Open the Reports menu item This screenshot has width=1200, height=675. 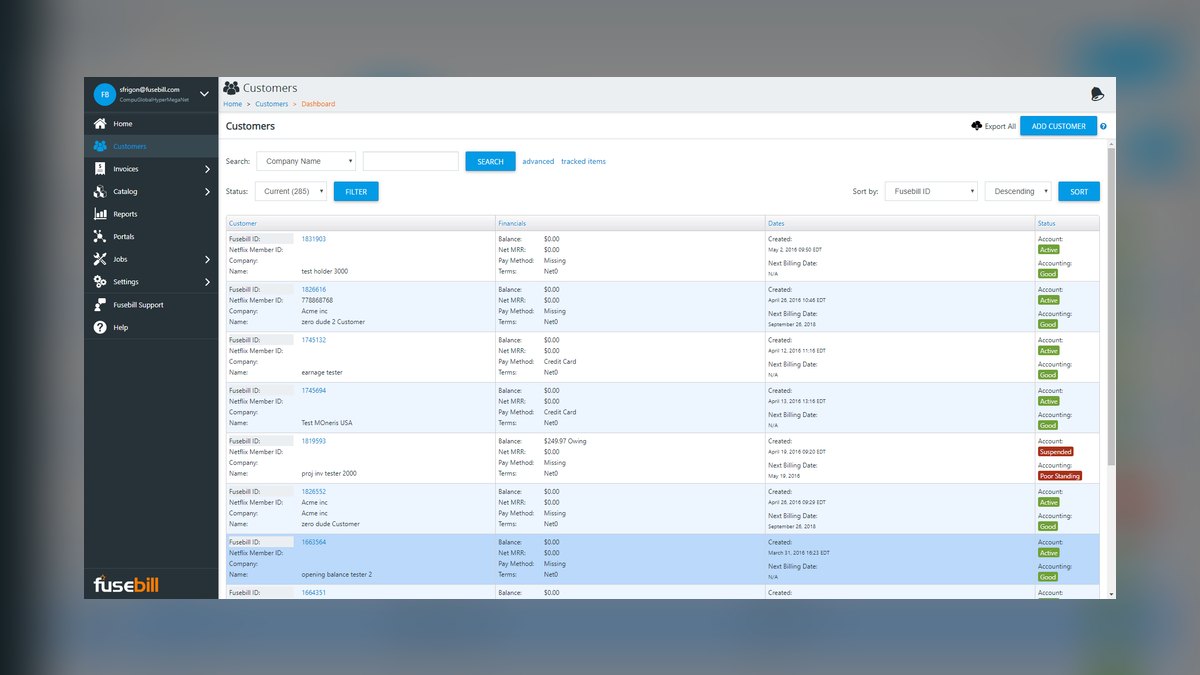(x=150, y=214)
